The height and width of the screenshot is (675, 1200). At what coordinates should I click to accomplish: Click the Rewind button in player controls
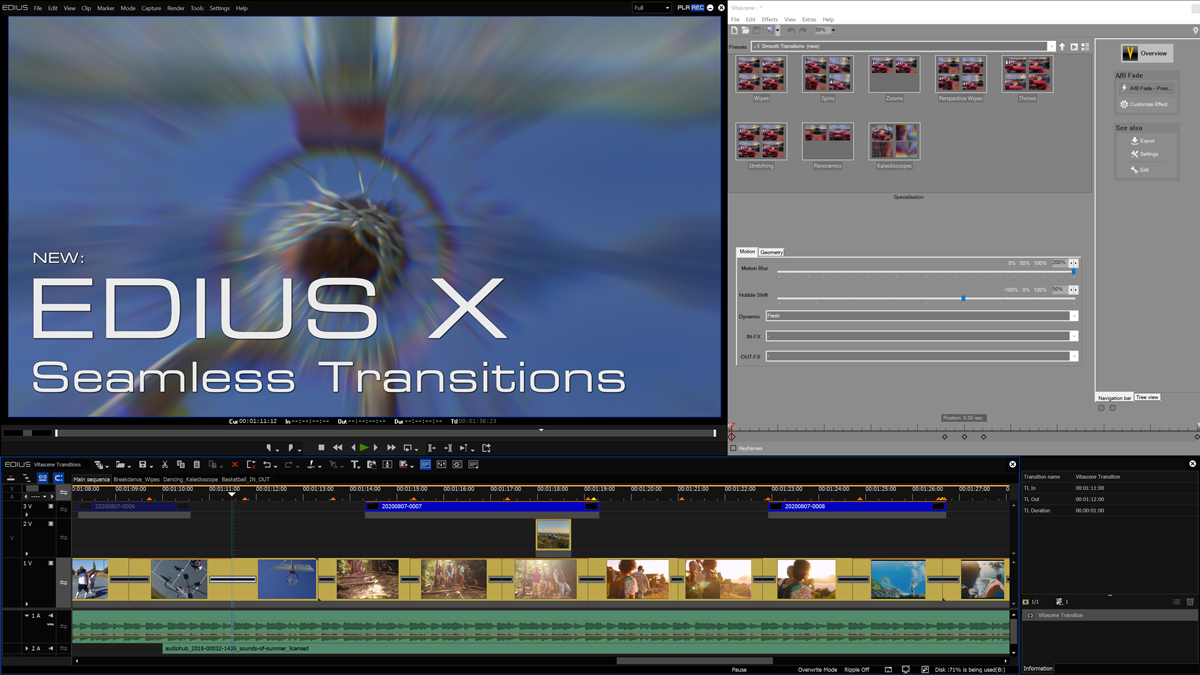pos(337,447)
